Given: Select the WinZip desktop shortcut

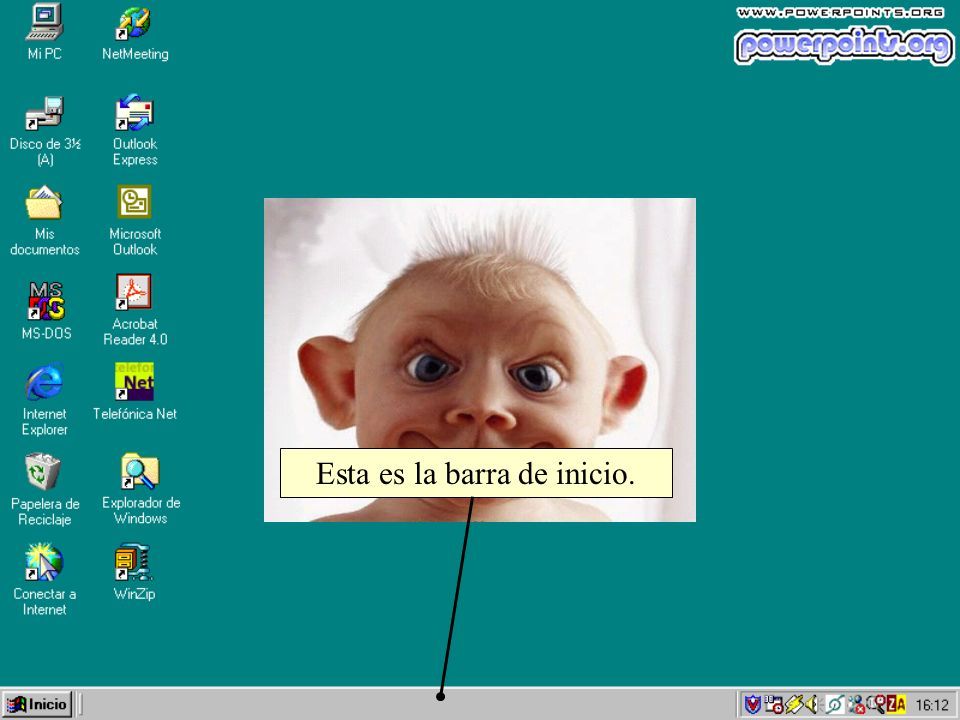Looking at the screenshot, I should click(x=134, y=572).
